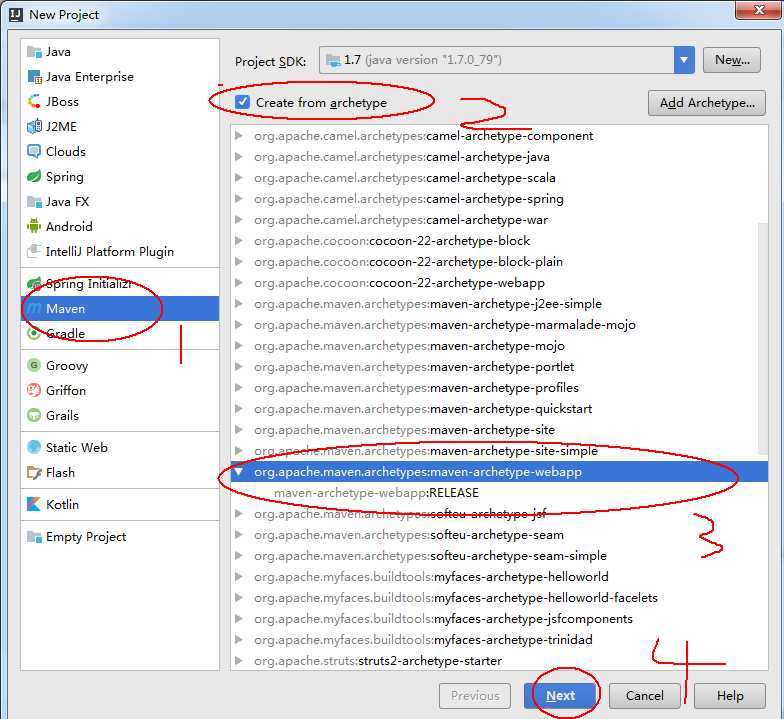Select cocoon-22-archetype-webapp row
Screen dimensions: 784x719
coord(499,282)
